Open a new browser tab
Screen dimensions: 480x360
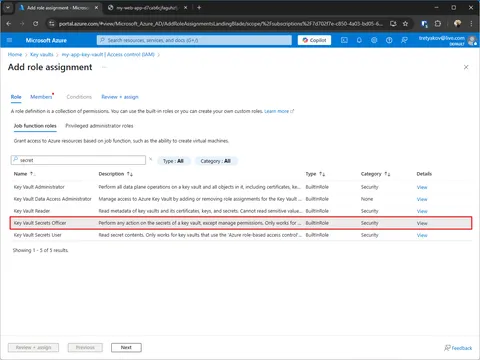199,8
